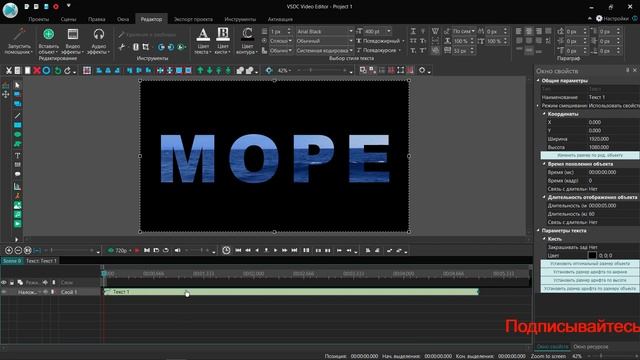The width and height of the screenshot is (640, 360).
Task: Click 'Установить размер шрифта по высоте' button
Action: (590, 280)
